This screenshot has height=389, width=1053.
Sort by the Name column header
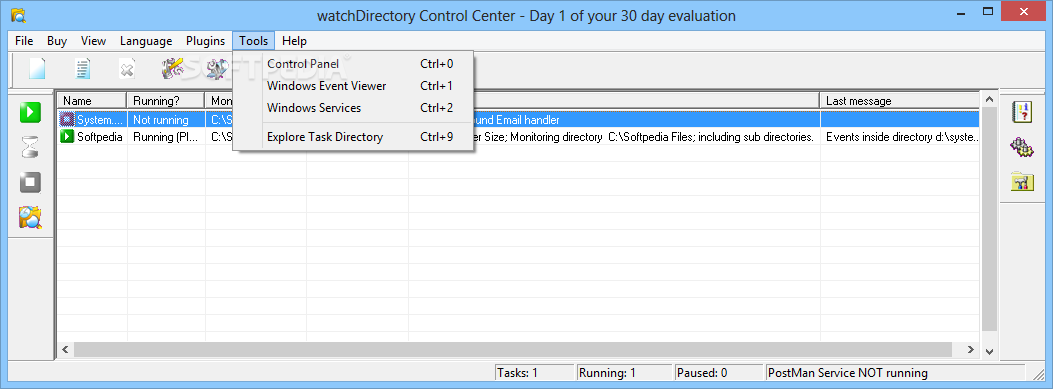92,101
